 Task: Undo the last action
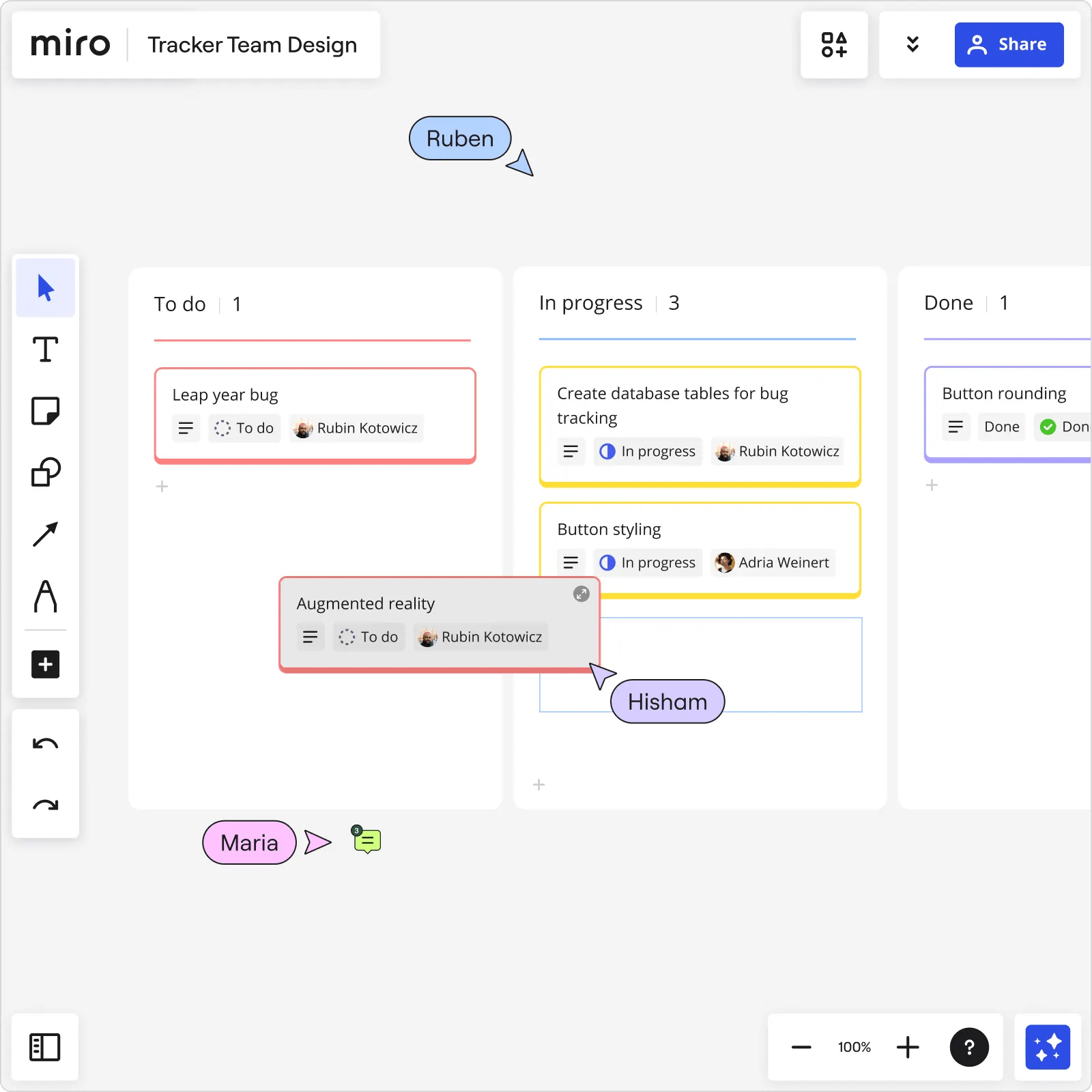[45, 743]
